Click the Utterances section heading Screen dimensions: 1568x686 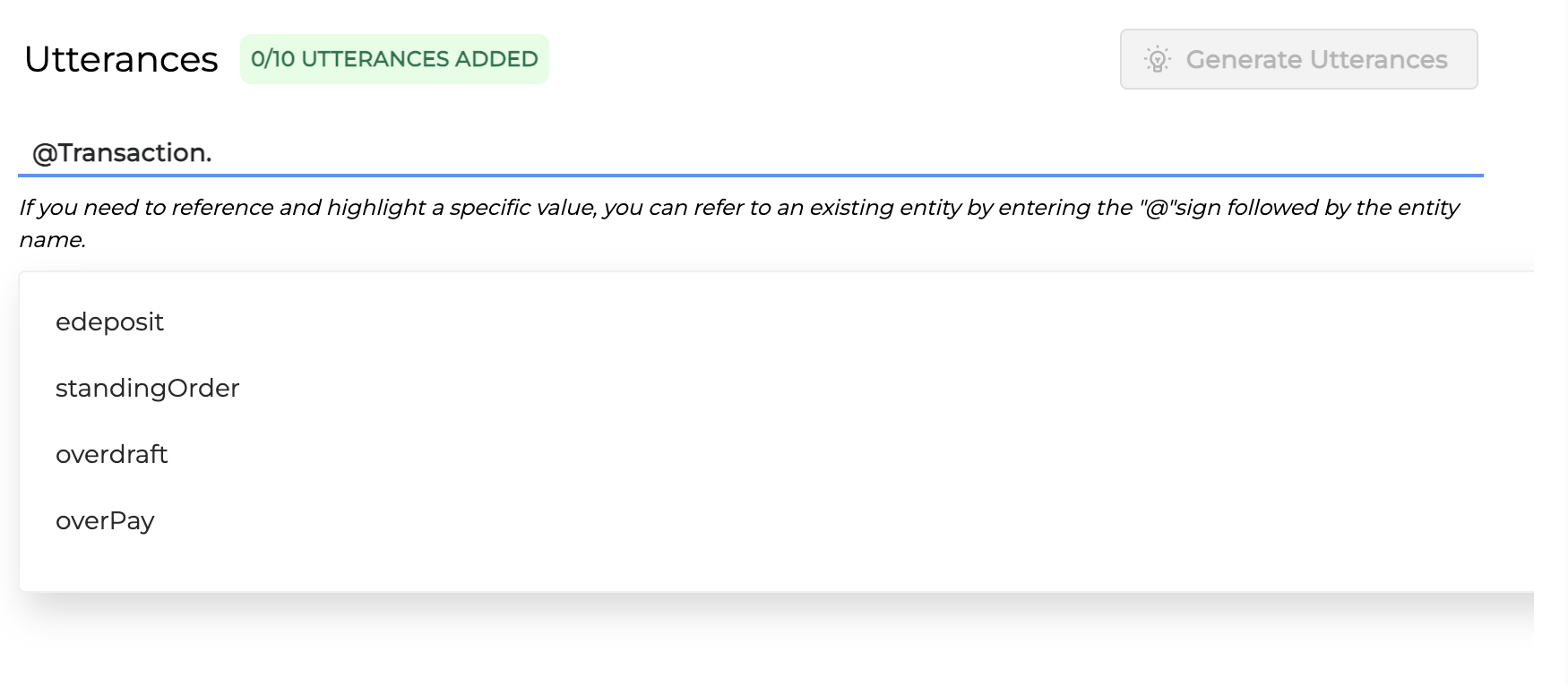coord(121,60)
